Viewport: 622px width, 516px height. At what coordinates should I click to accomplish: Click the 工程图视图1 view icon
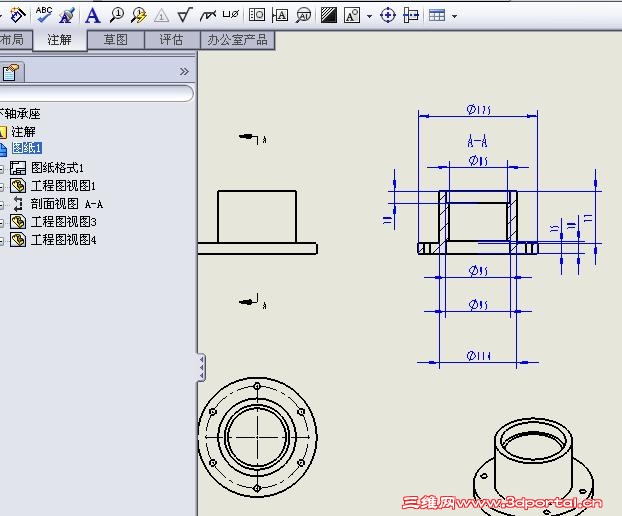coord(18,186)
